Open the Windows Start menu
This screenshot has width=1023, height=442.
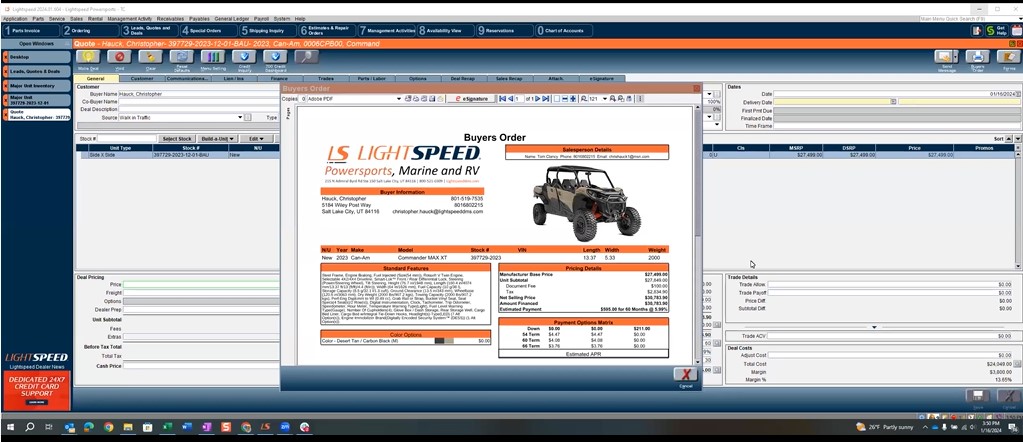[10, 427]
